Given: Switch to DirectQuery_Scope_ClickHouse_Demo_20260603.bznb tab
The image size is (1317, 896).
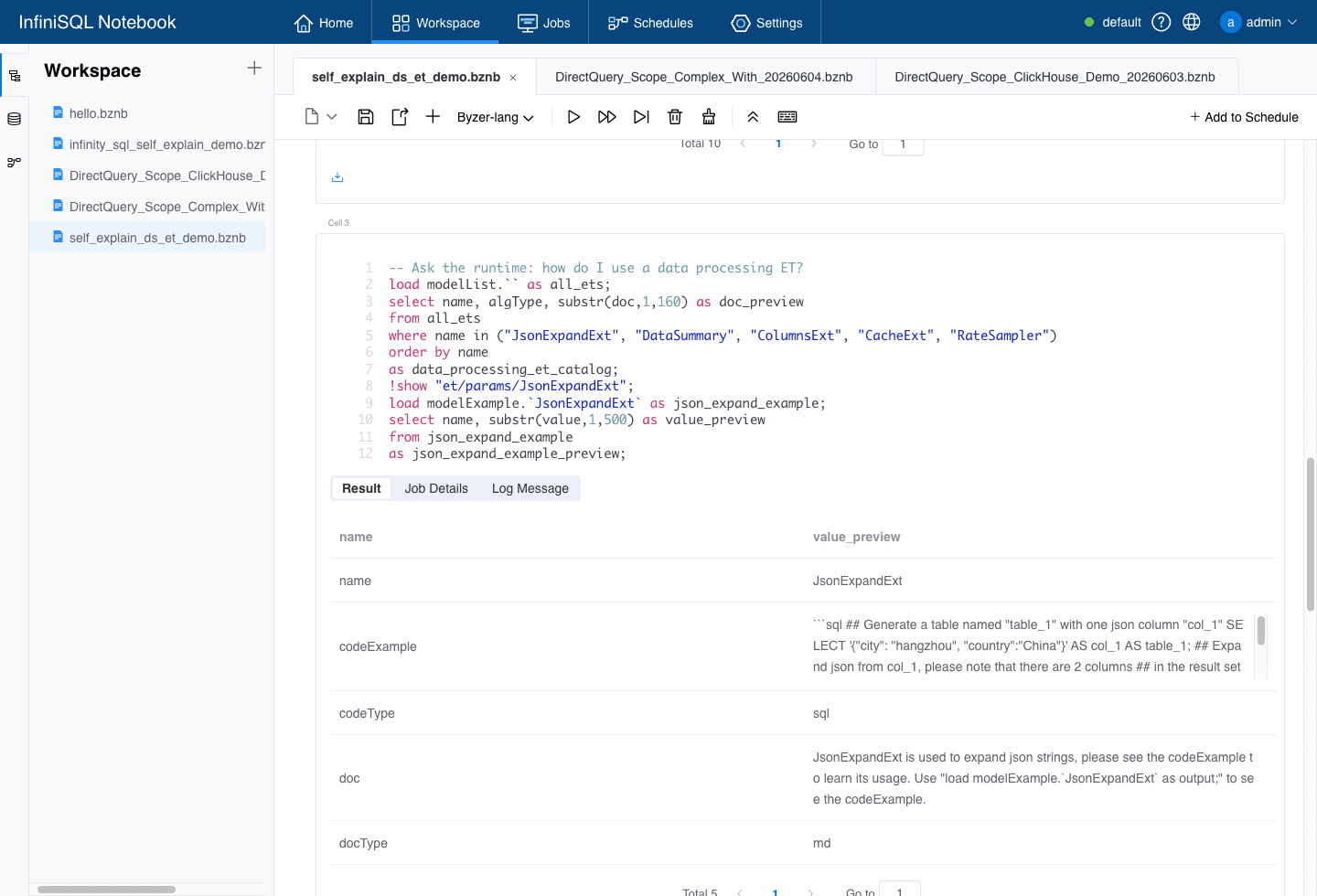Looking at the screenshot, I should [1055, 77].
